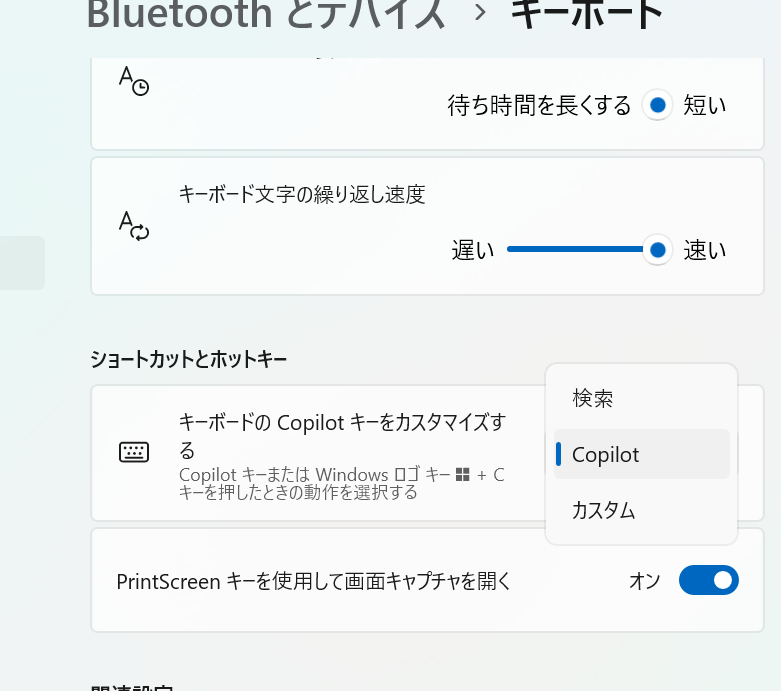Image resolution: width=781 pixels, height=691 pixels.
Task: Click the repeat delay clock icon
Action: 134,80
